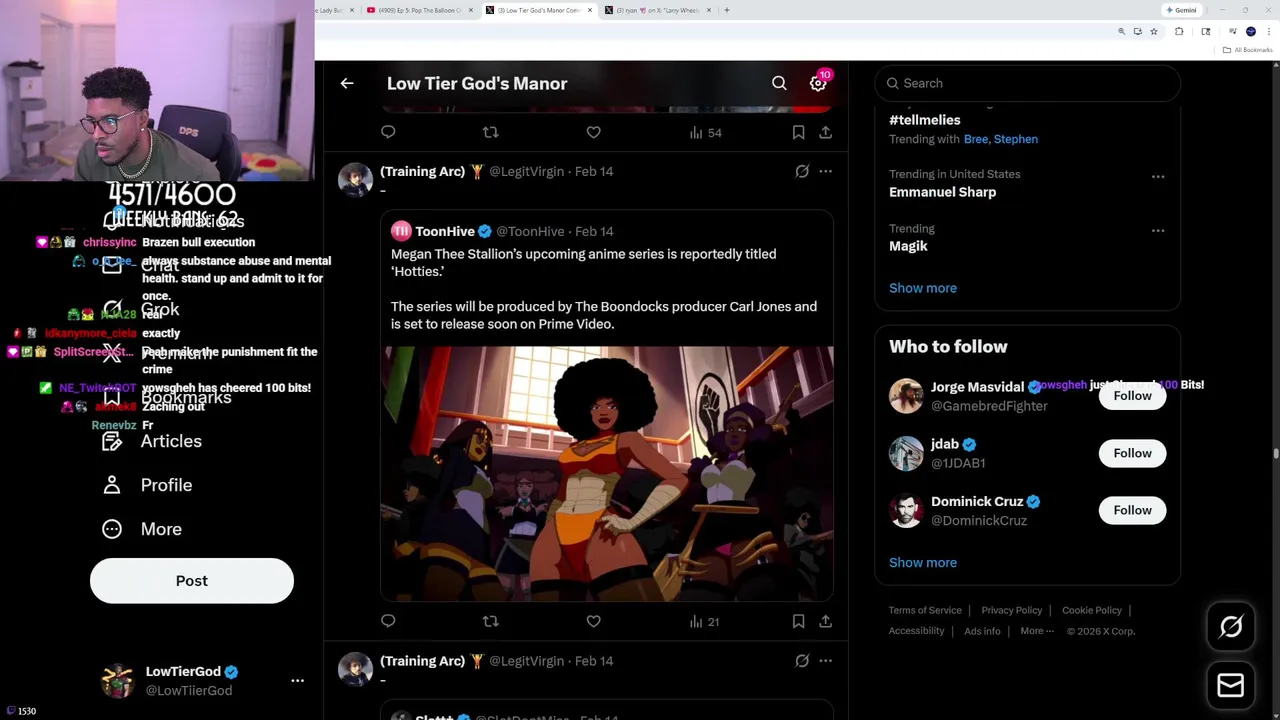
Task: Switch to the ryan on X browser tab
Action: click(x=657, y=10)
